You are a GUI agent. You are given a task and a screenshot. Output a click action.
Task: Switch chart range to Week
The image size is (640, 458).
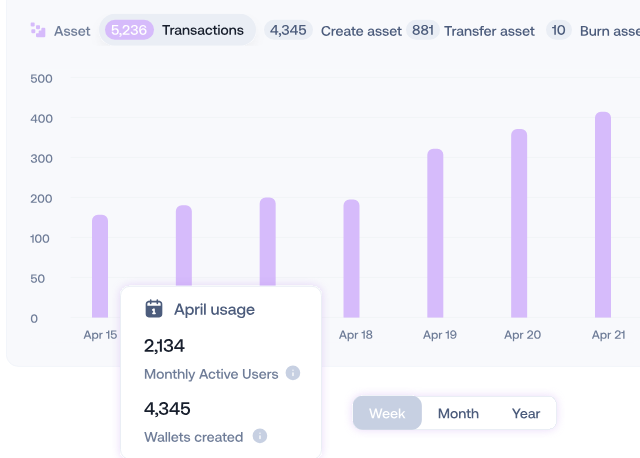tap(388, 413)
